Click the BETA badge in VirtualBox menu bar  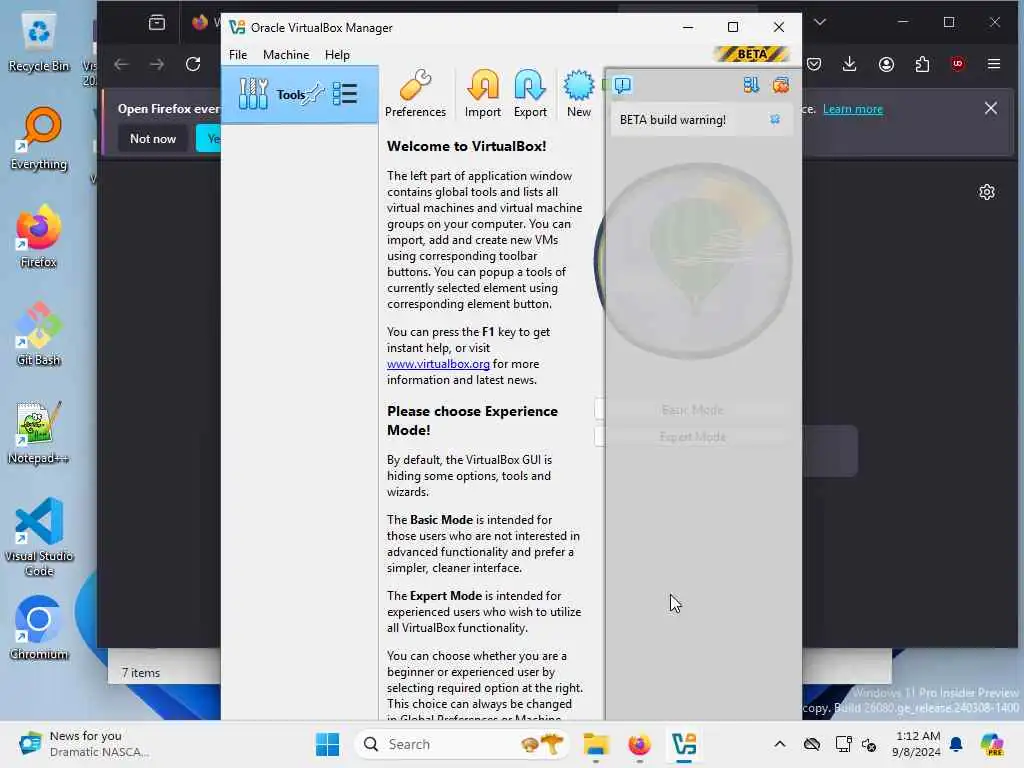pyautogui.click(x=752, y=54)
